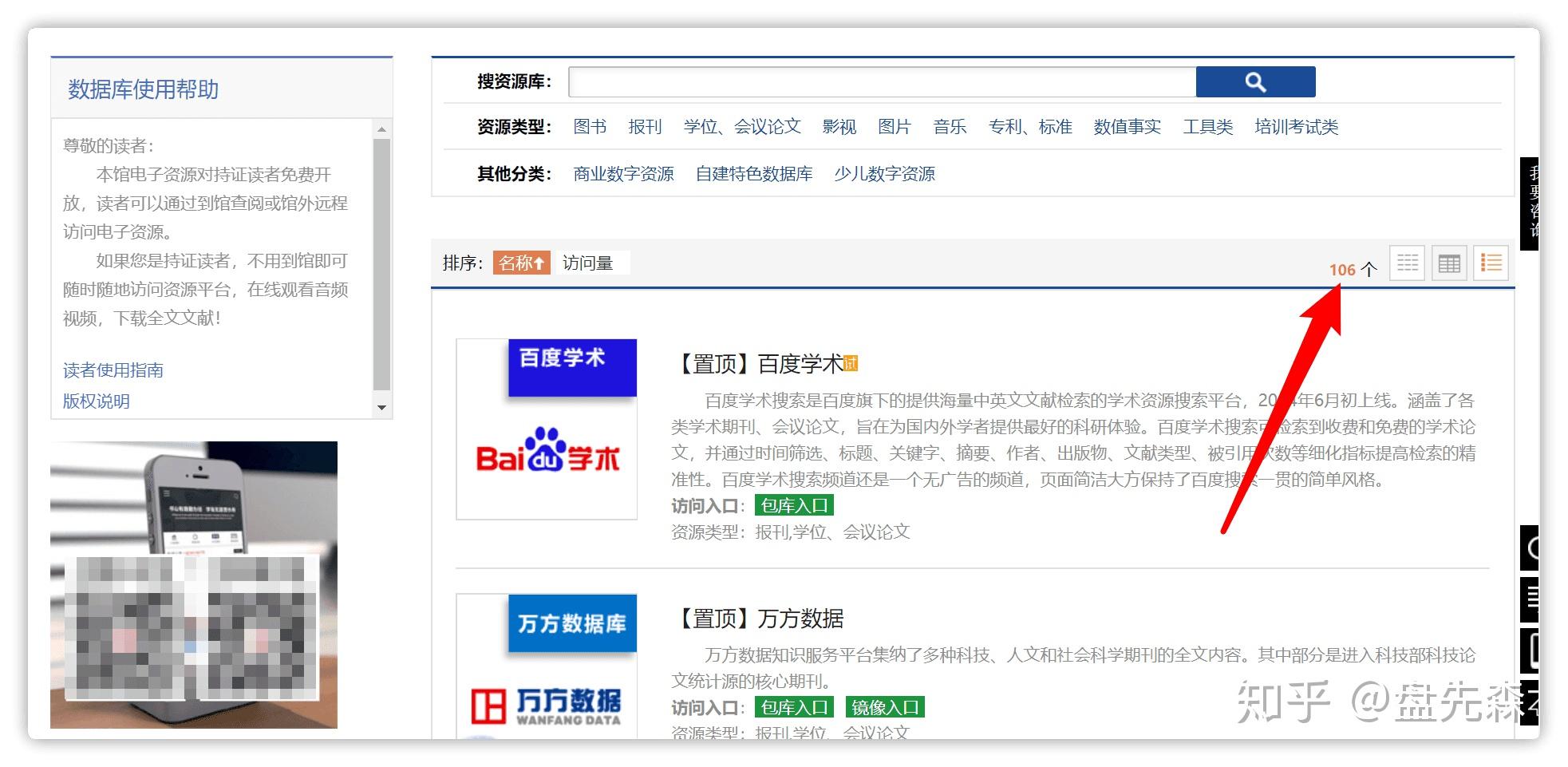Open 版权说明 link
The width and height of the screenshot is (1568, 767).
click(97, 401)
